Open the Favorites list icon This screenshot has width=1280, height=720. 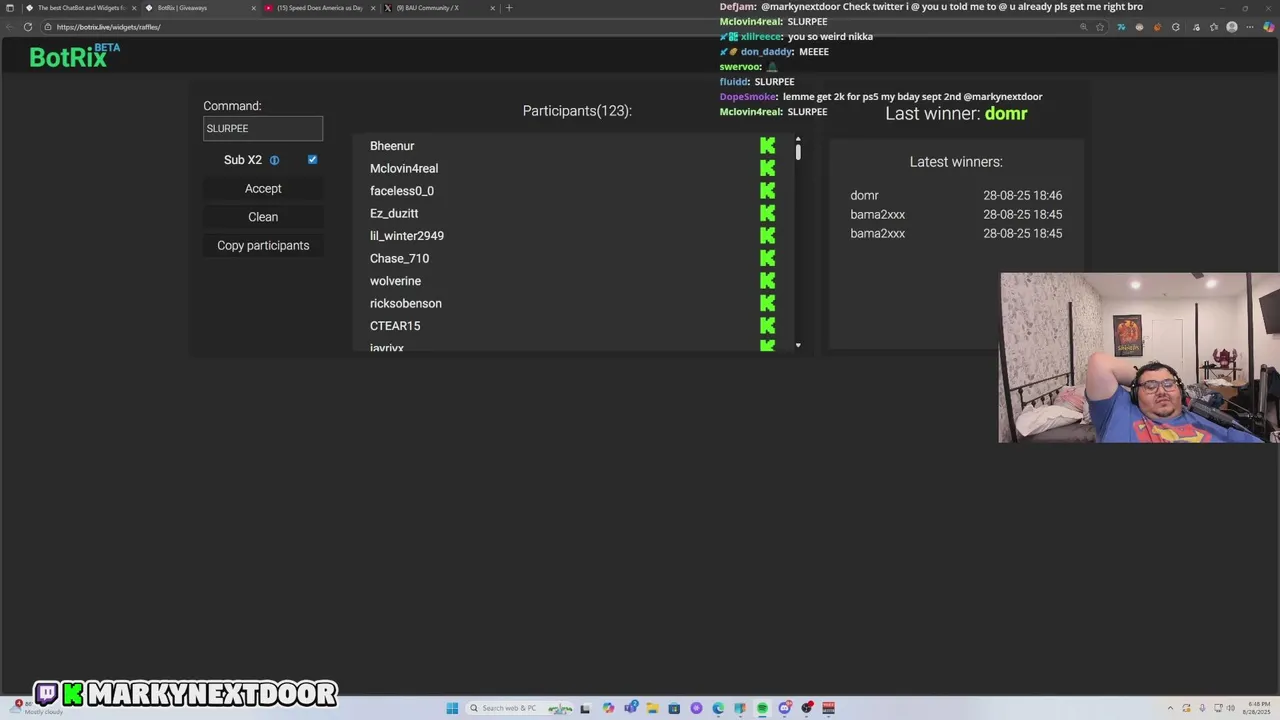click(1213, 27)
